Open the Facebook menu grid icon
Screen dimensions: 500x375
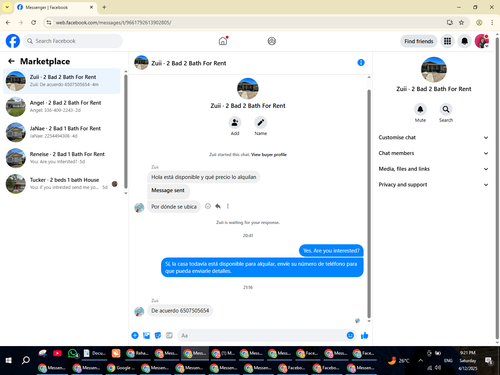(x=447, y=41)
